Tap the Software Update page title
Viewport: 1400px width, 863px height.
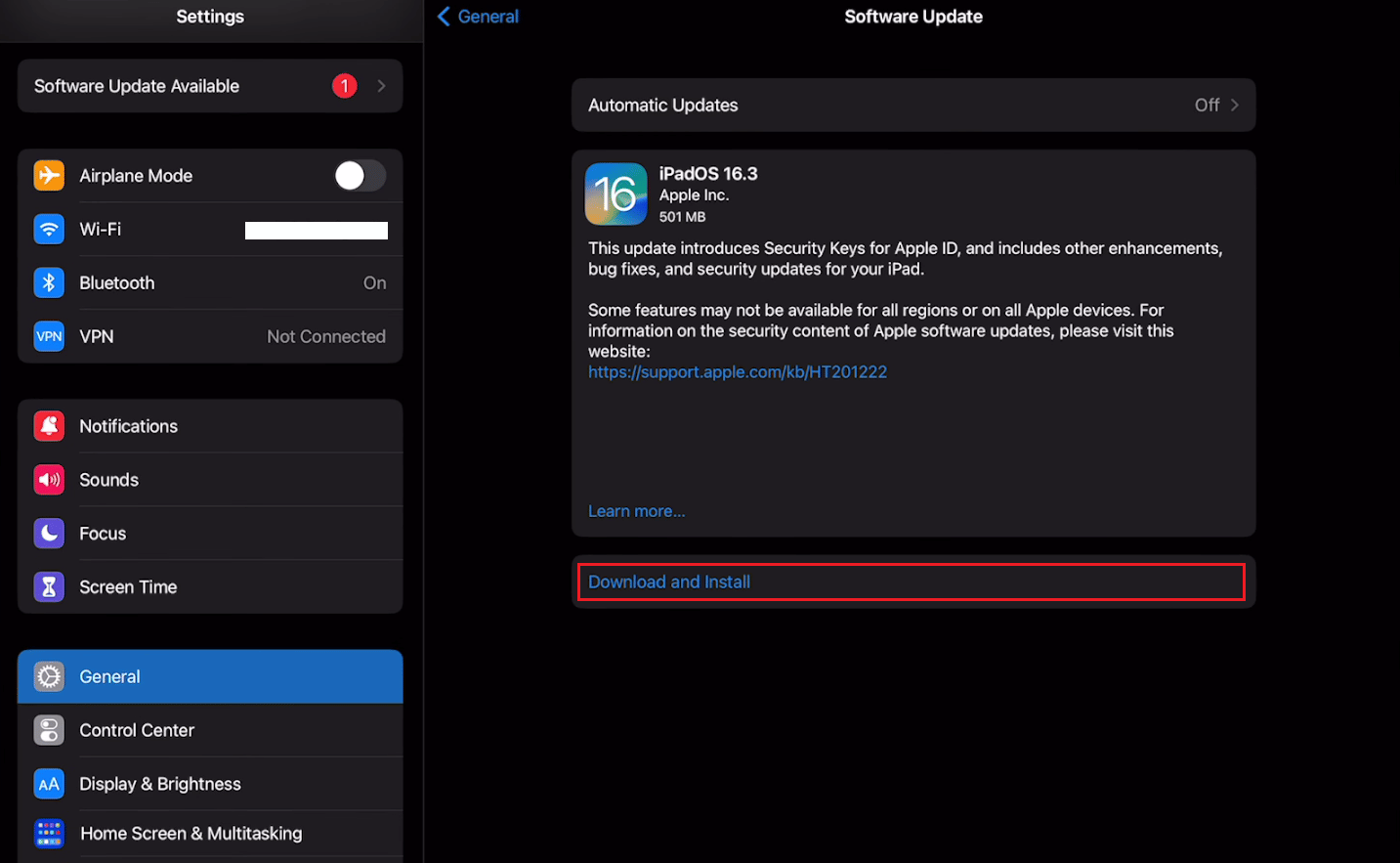tap(913, 17)
